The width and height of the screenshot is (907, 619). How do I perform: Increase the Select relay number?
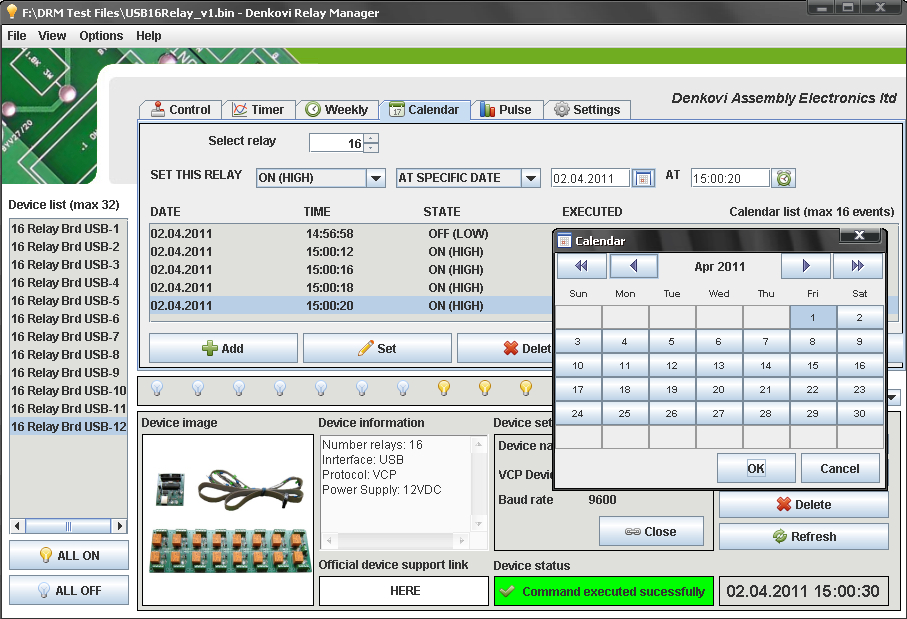pyautogui.click(x=371, y=138)
